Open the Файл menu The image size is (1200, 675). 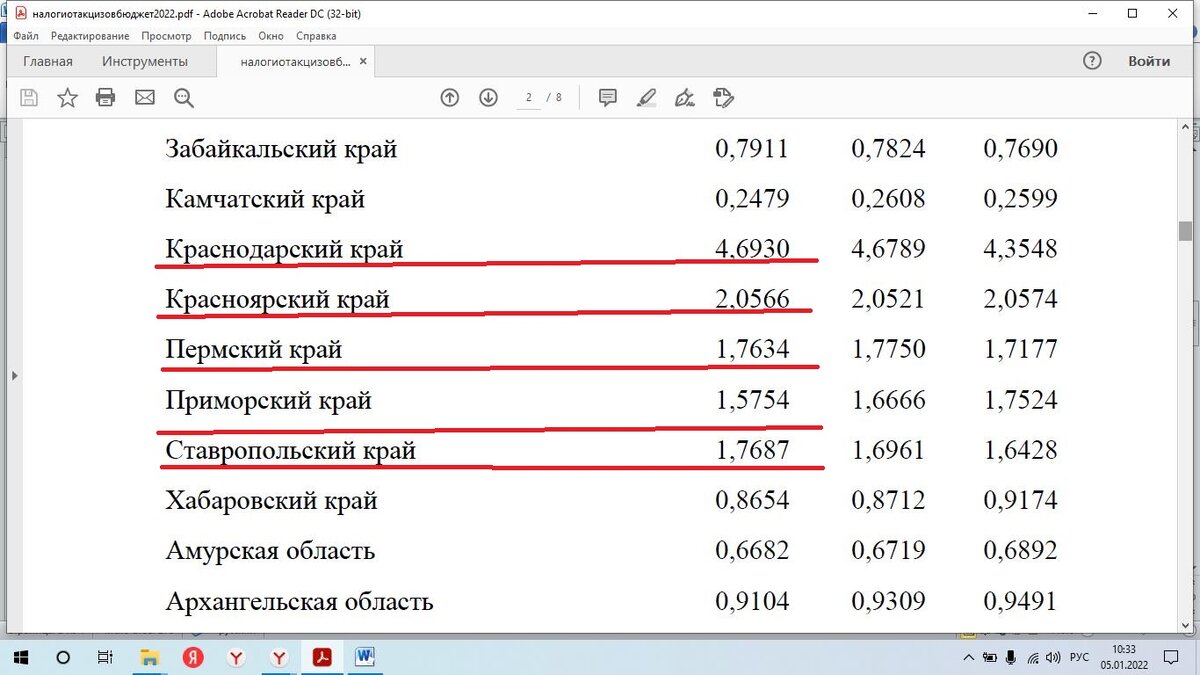coord(26,36)
